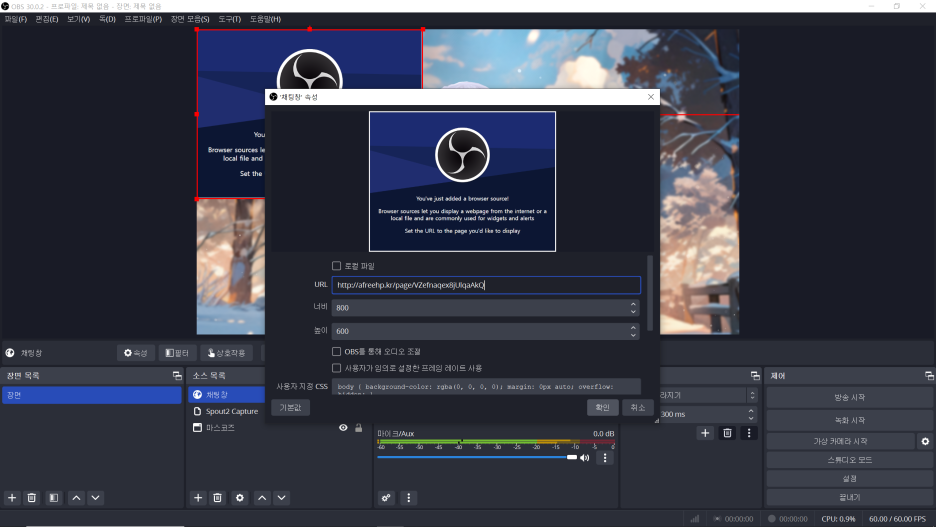Click the properties dialog vertical scrollbar
This screenshot has height=527, width=936.
pos(650,292)
